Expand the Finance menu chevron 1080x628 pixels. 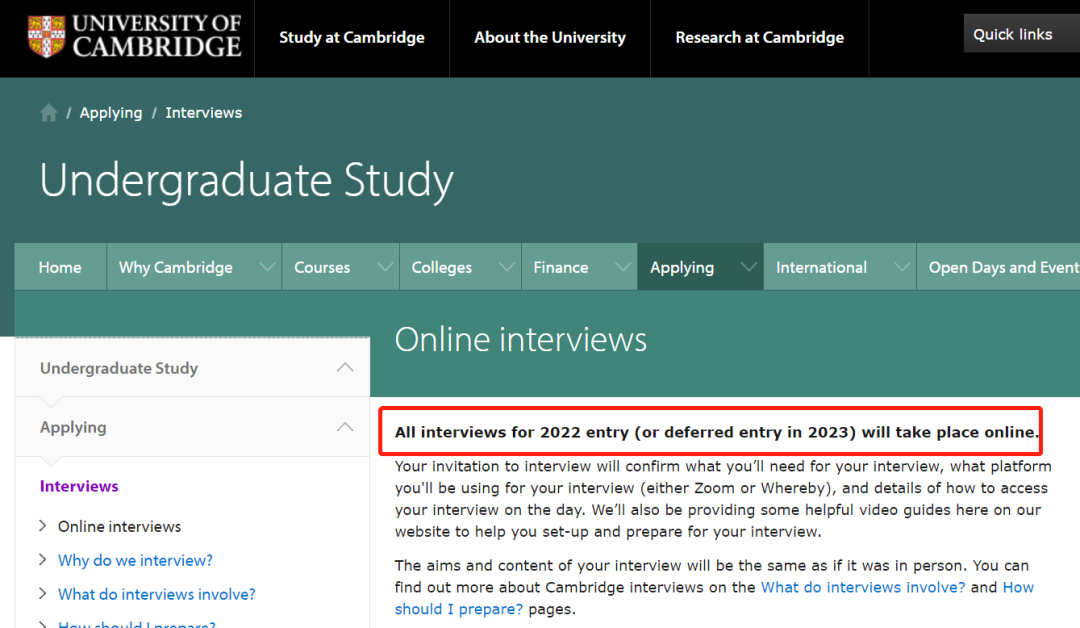(623, 267)
